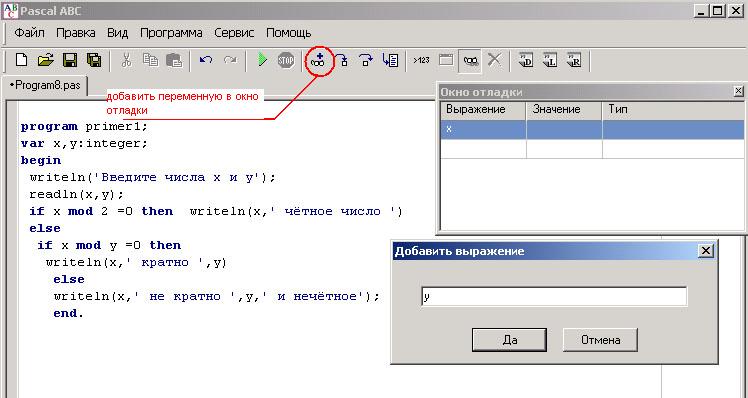Redo the last undone edit
748x398 pixels.
(230, 60)
